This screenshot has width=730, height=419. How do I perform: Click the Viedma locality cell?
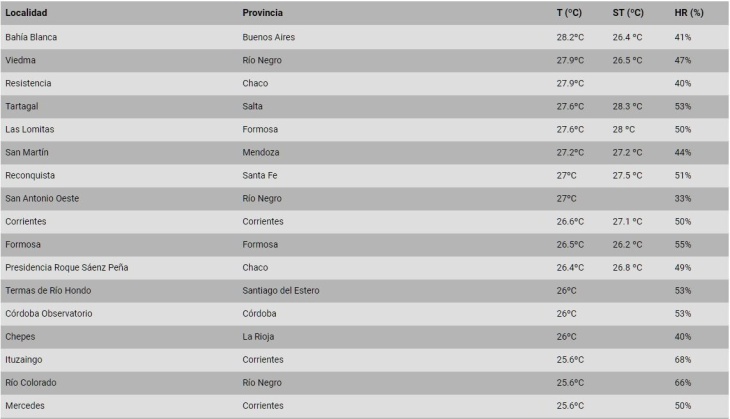point(20,61)
